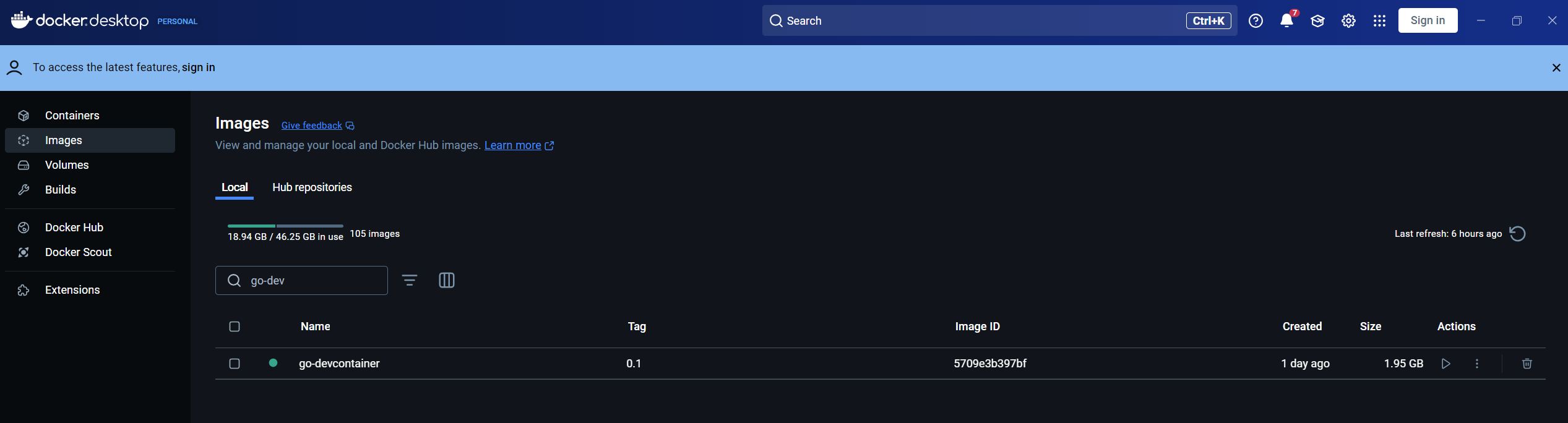Screen dimensions: 1568x423
Task: Click the user icon in the banner
Action: 14,67
